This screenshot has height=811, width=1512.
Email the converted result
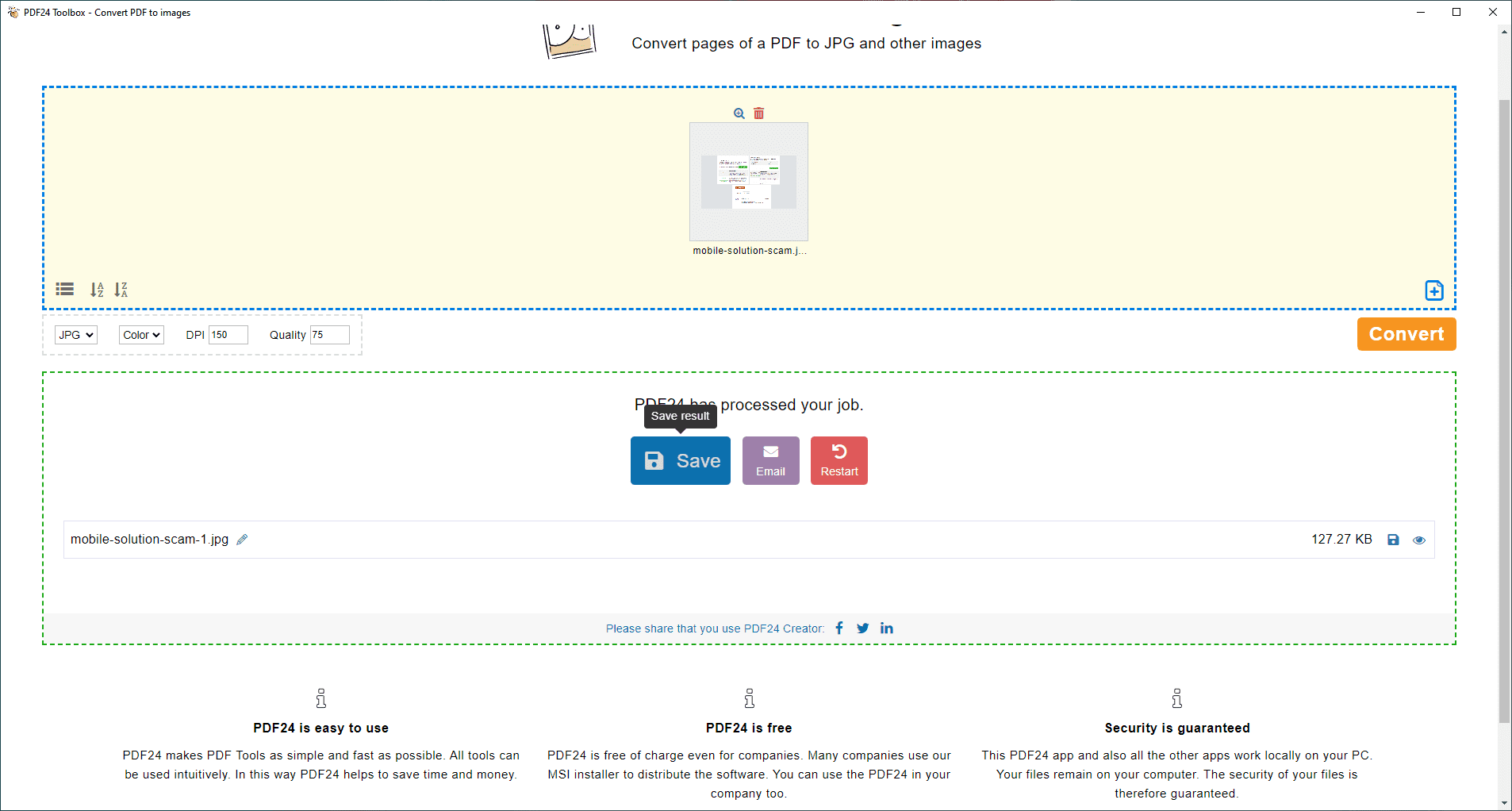point(771,460)
